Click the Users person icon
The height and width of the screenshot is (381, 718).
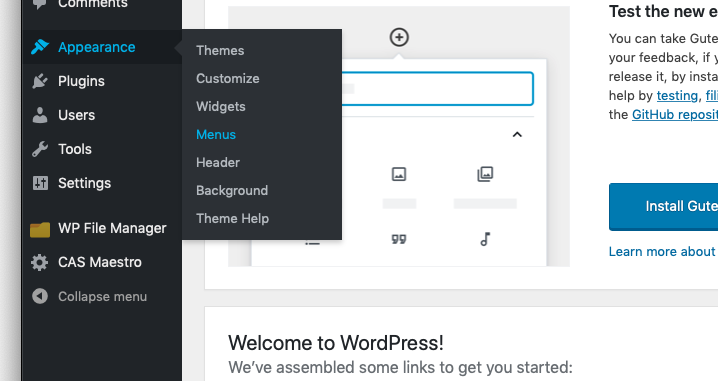tap(40, 115)
